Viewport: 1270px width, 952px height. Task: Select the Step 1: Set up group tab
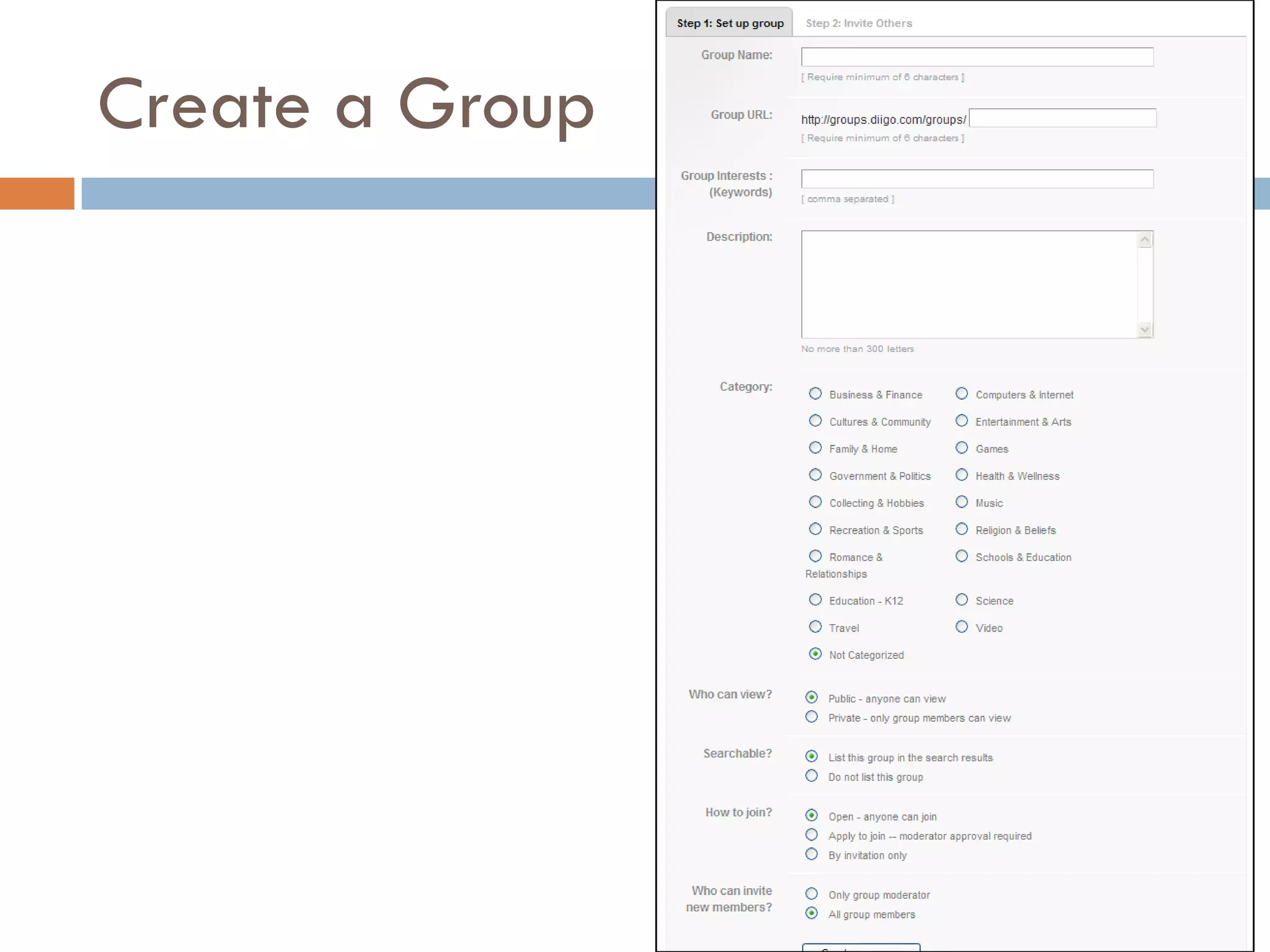tap(730, 24)
